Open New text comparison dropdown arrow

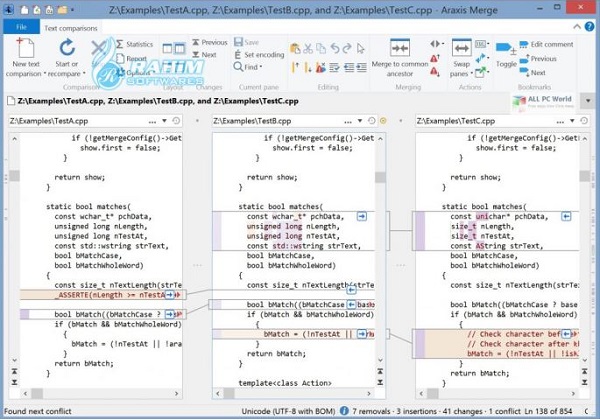(45, 73)
